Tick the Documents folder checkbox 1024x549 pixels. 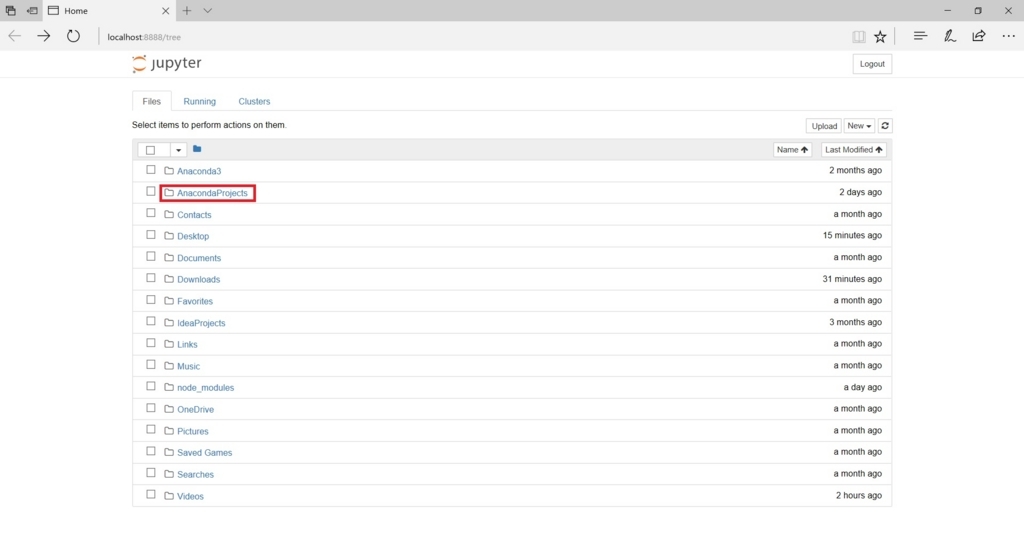coord(151,256)
